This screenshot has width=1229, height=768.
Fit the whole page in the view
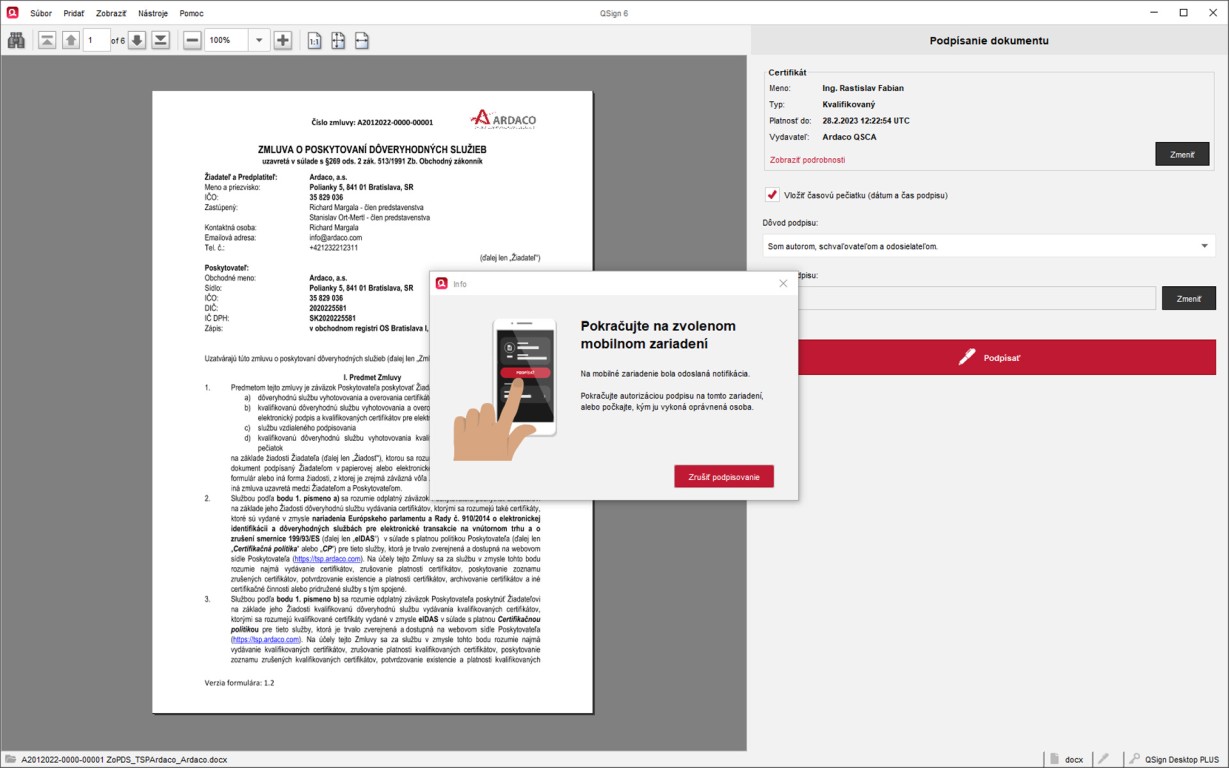click(338, 40)
